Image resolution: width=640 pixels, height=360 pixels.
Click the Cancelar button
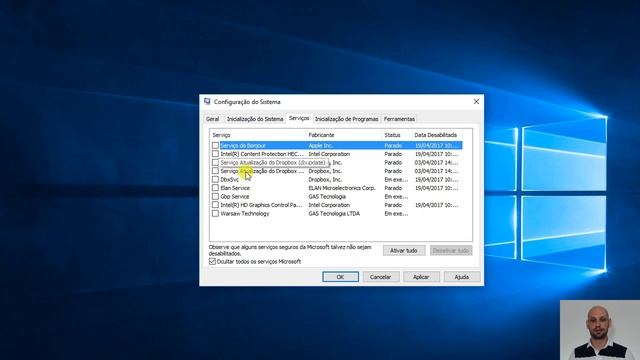pos(380,277)
